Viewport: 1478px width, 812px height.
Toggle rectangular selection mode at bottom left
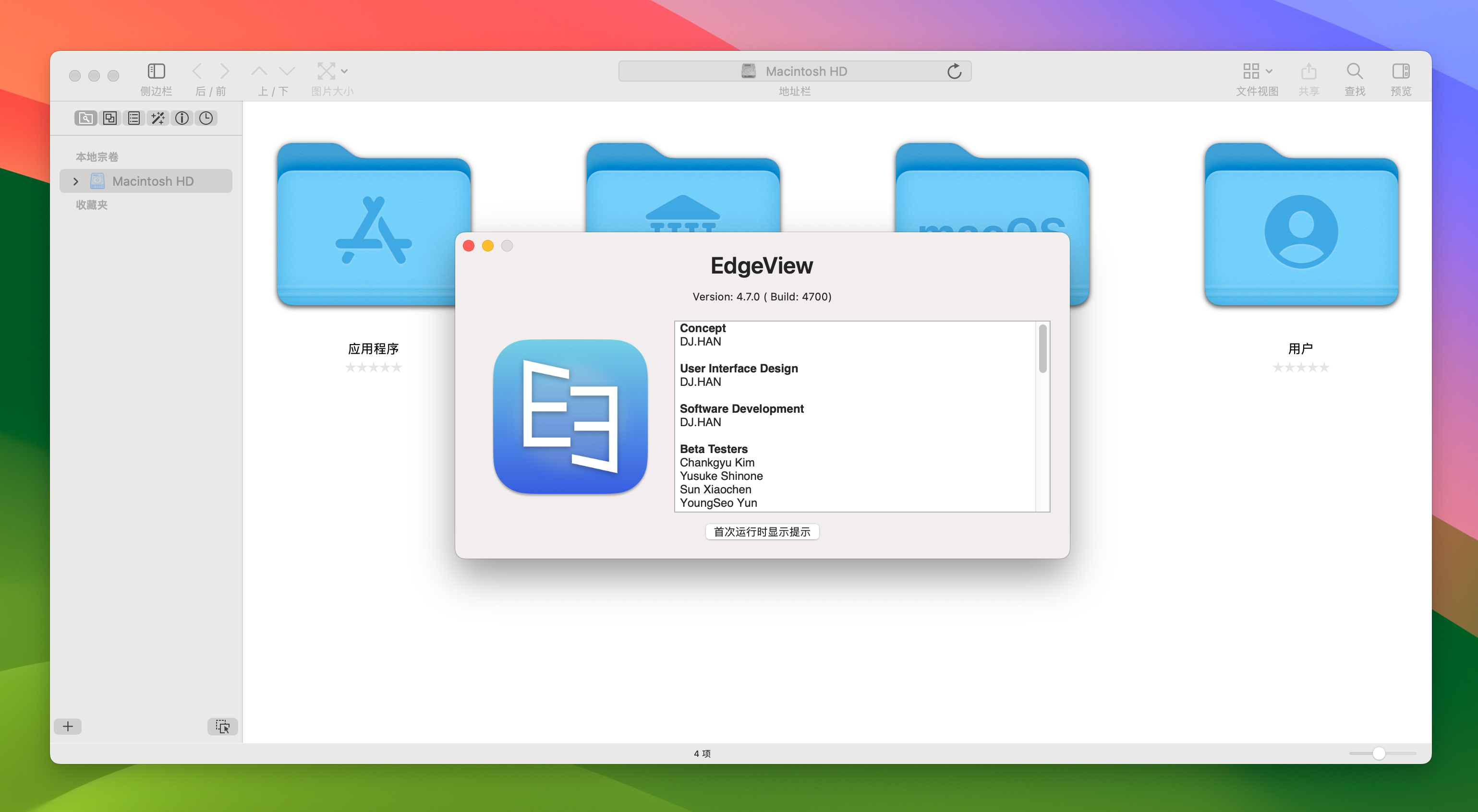pyautogui.click(x=222, y=726)
